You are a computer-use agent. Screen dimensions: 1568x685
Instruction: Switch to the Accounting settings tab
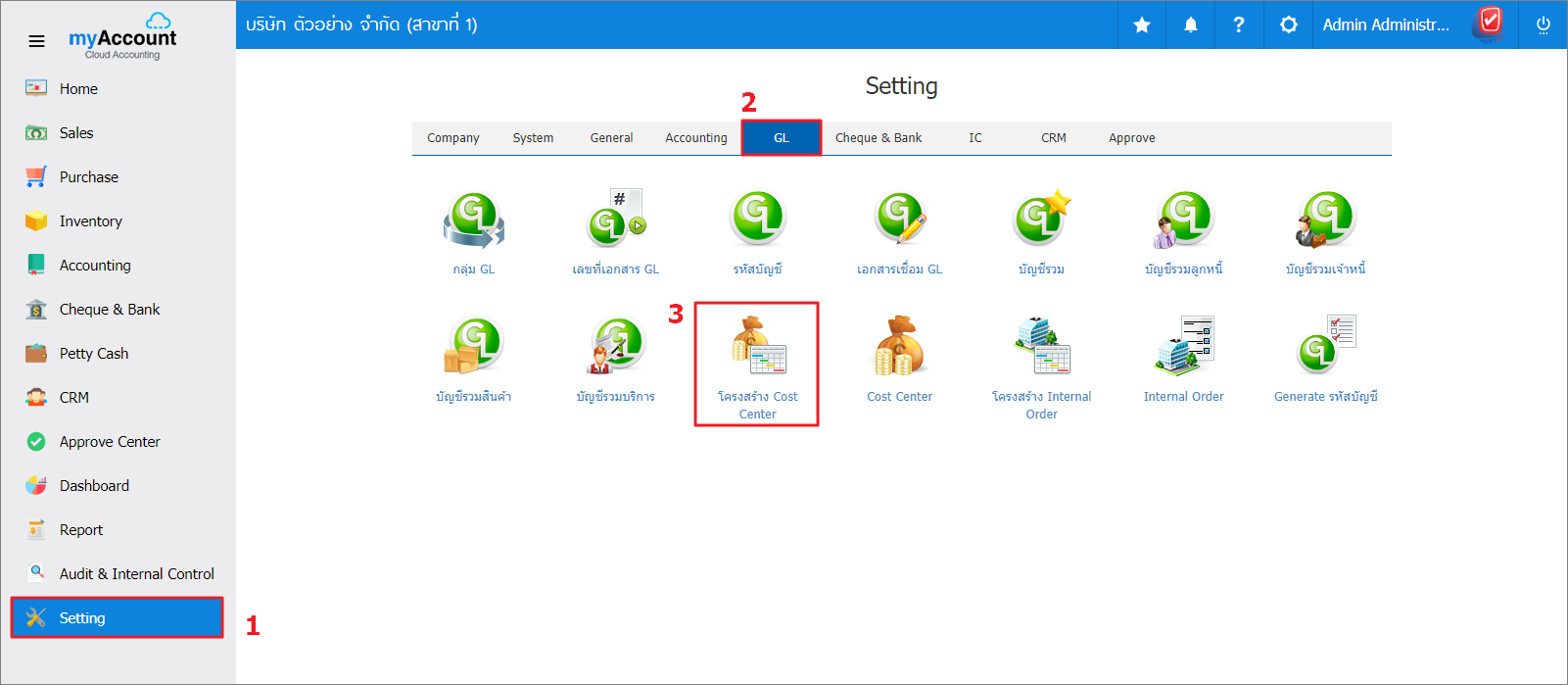pyautogui.click(x=696, y=138)
